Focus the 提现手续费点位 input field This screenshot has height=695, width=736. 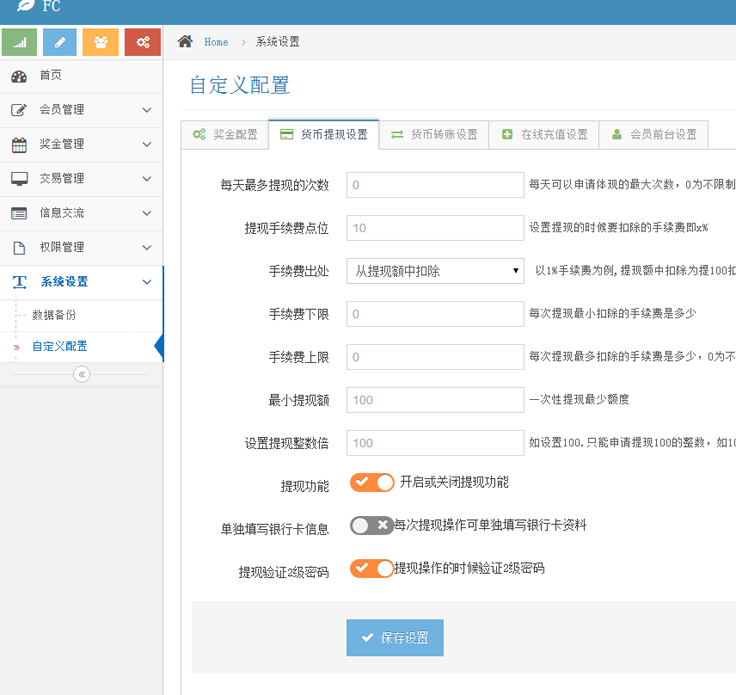tap(435, 228)
